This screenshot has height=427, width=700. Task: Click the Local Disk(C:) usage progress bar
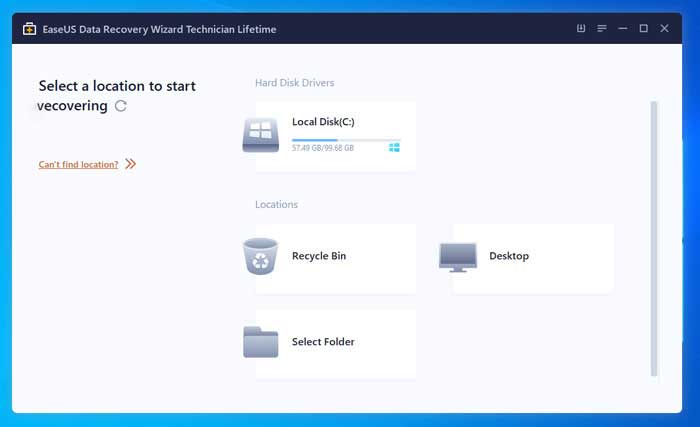coord(346,140)
